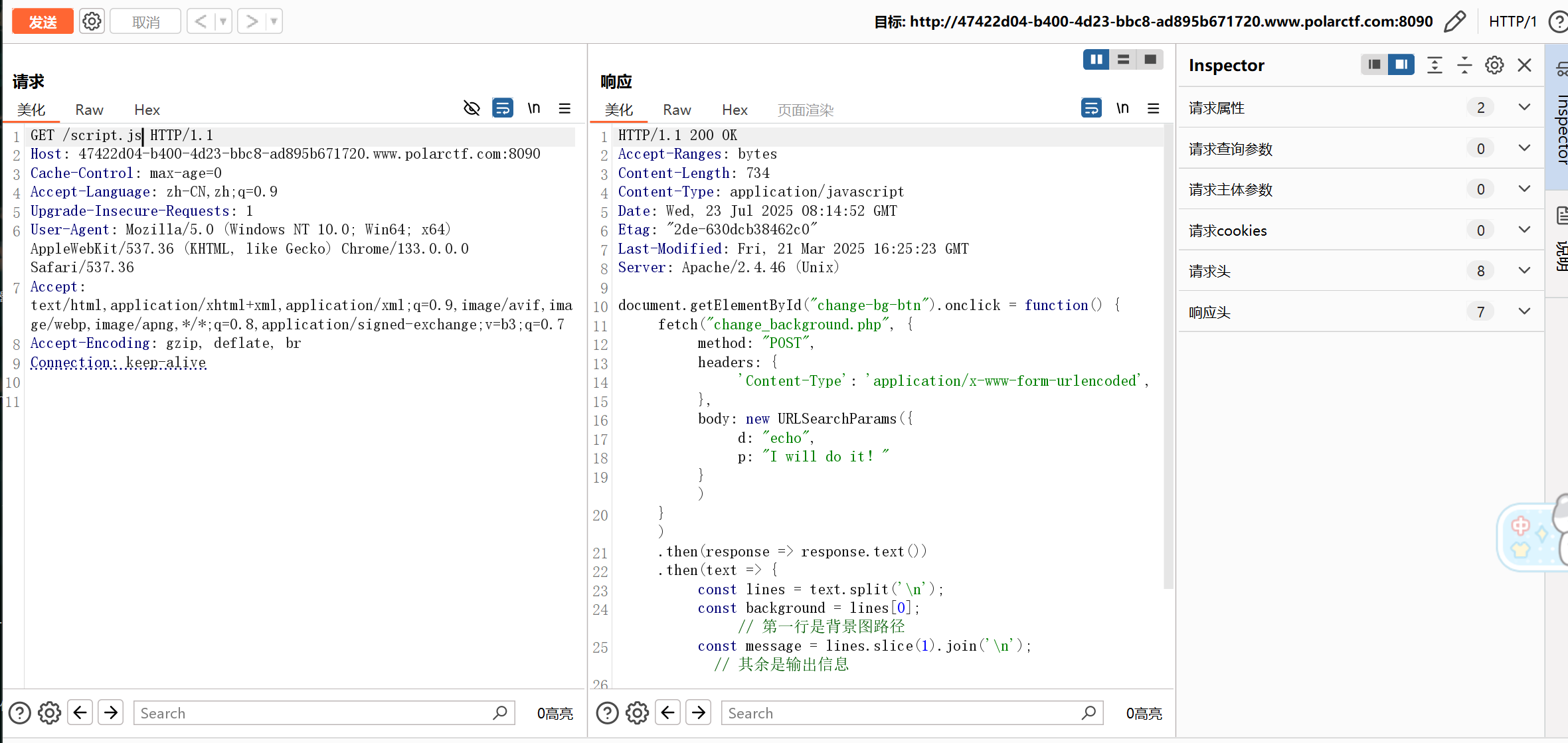The image size is (1568, 743).
Task: Select the side-by-side split layout icon
Action: pyautogui.click(x=1096, y=60)
